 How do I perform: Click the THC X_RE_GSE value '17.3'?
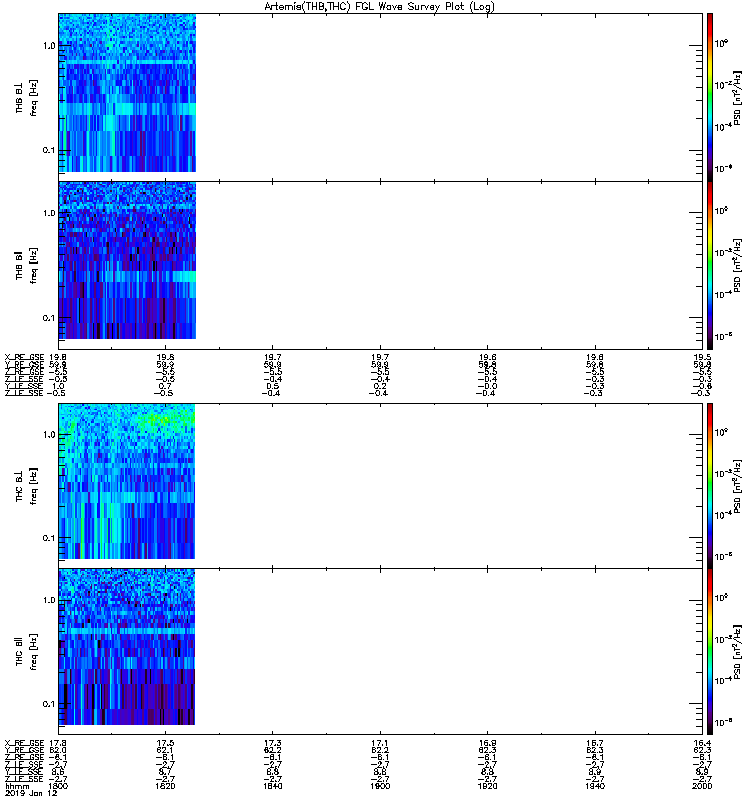pos(273,743)
